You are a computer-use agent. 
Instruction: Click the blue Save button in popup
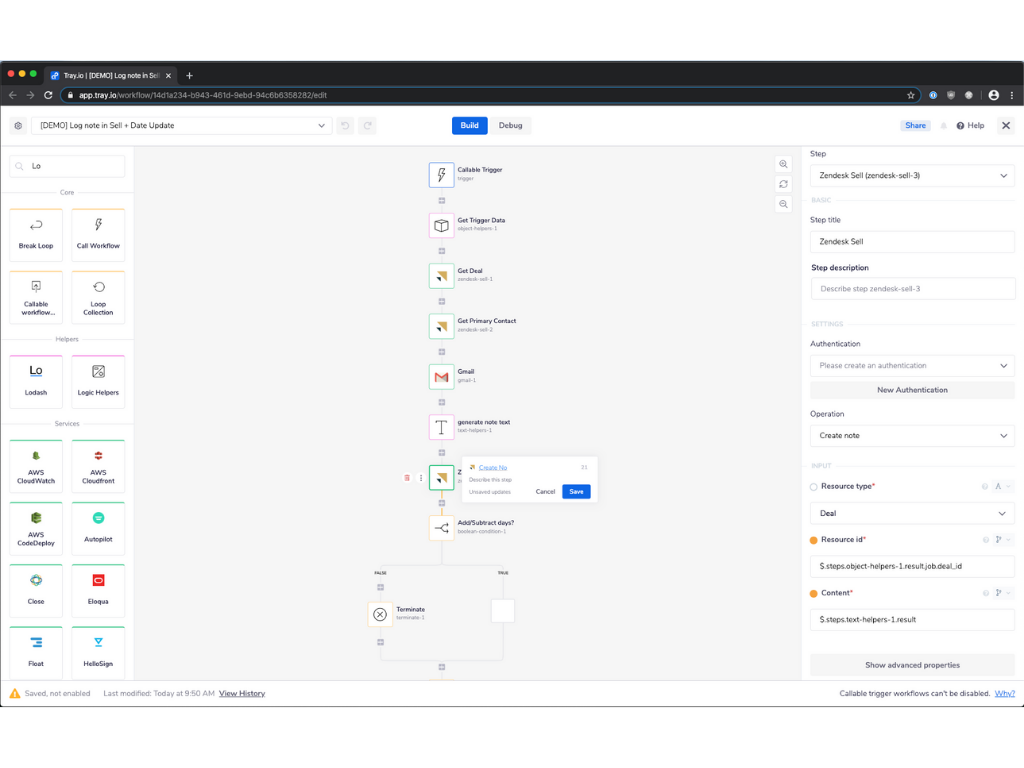[x=576, y=492]
